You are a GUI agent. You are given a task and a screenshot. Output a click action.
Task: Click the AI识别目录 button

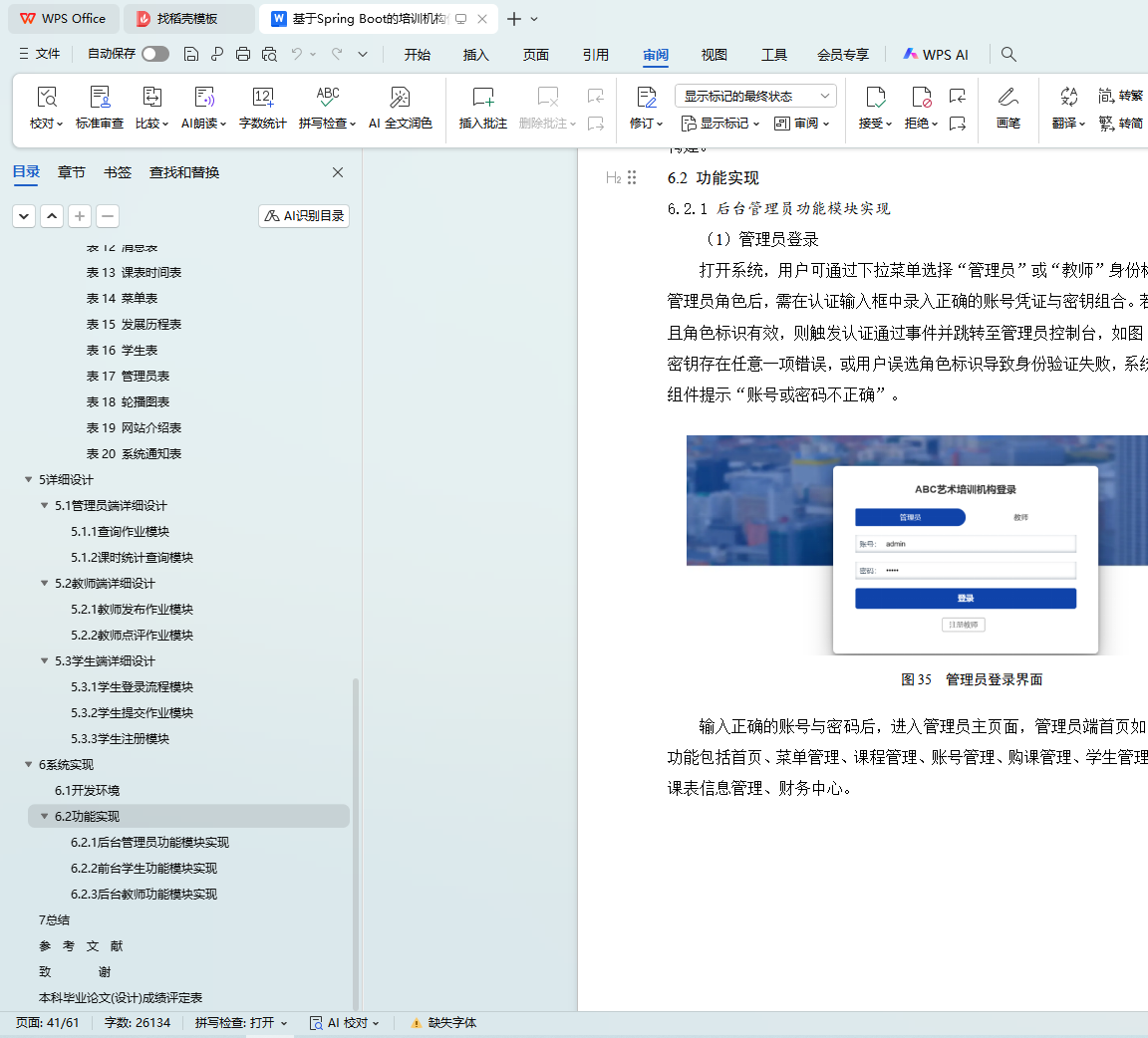click(x=304, y=216)
